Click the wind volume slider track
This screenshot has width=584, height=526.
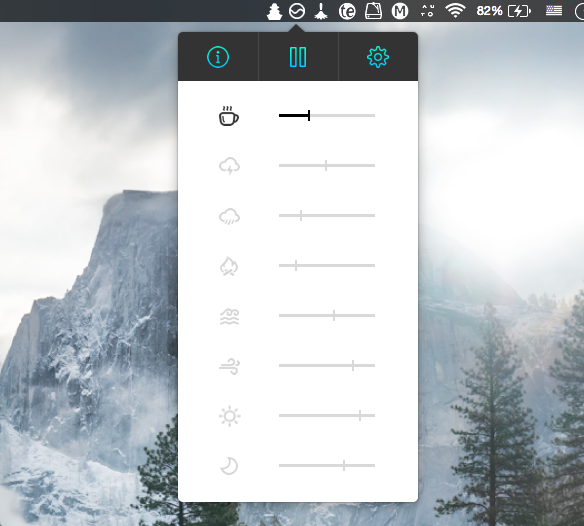[327, 365]
